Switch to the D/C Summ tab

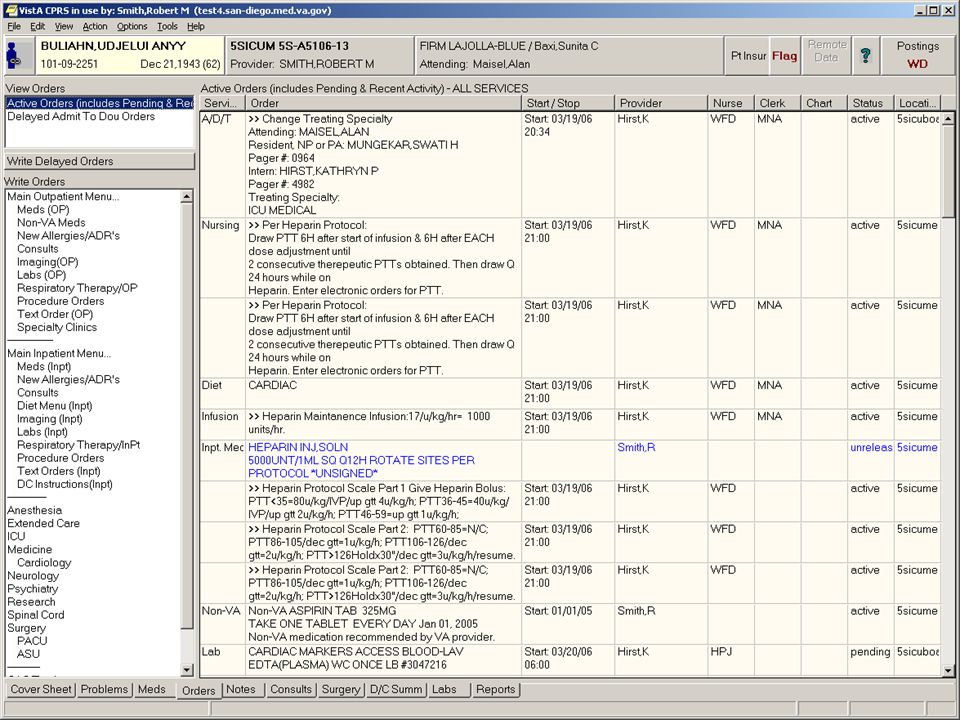tap(396, 689)
